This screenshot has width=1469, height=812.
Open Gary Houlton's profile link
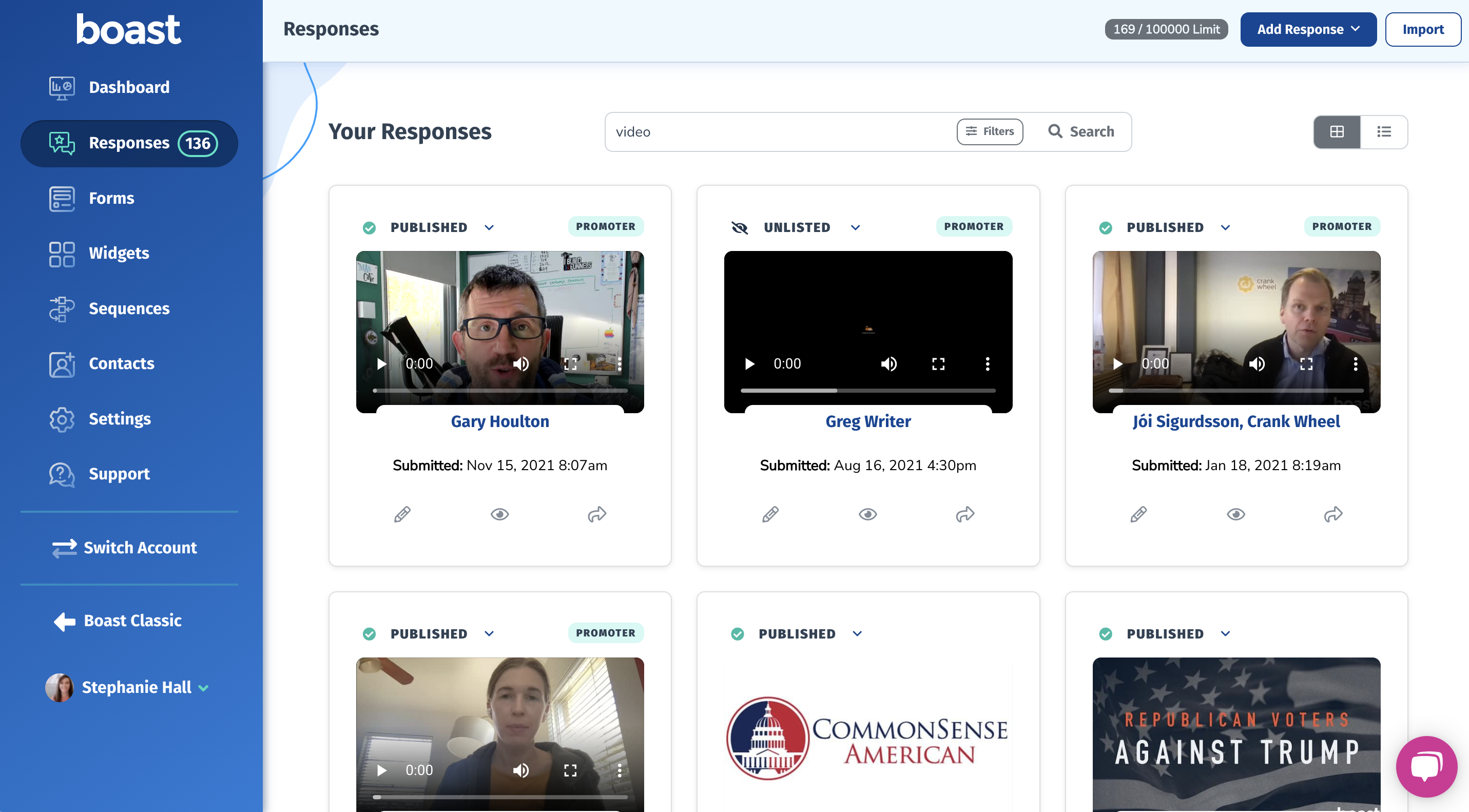[499, 421]
